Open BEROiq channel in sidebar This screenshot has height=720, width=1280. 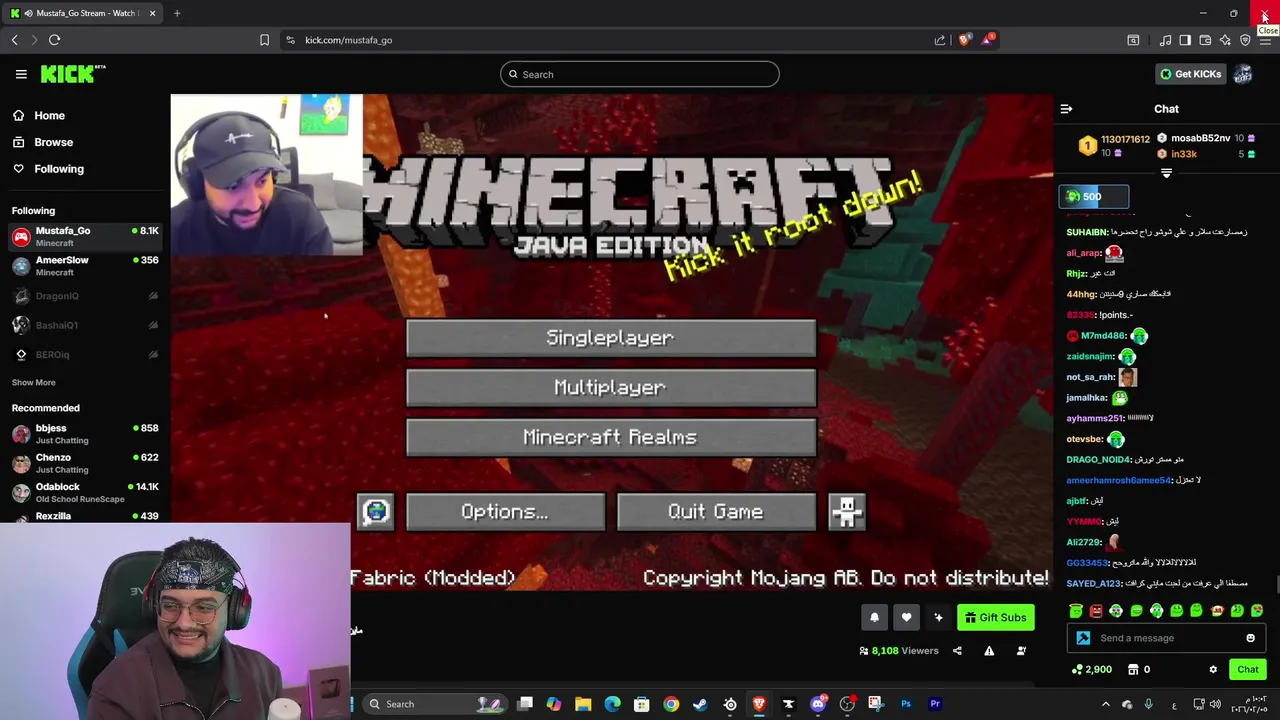tap(85, 355)
